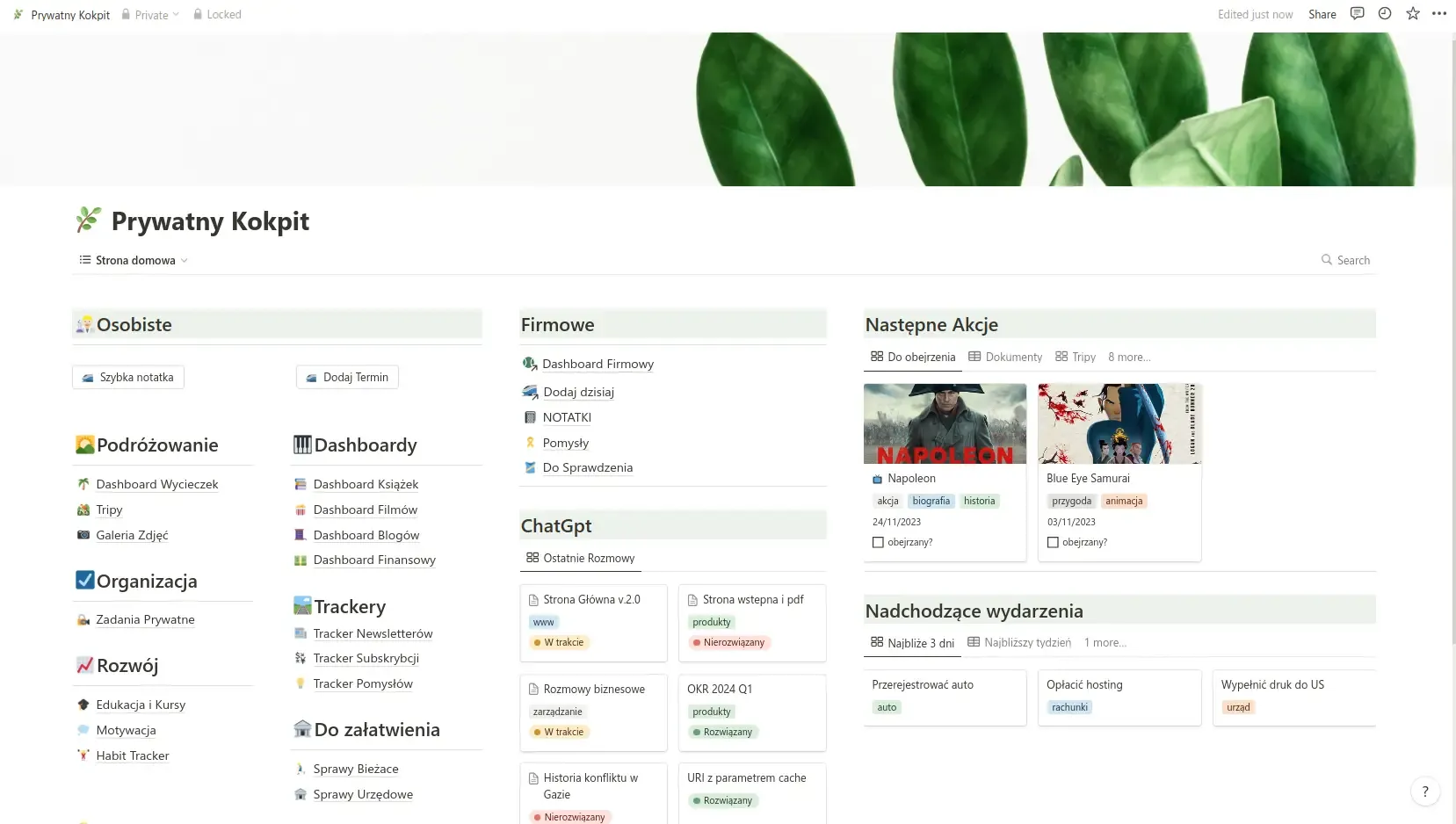Click the Dashboard Firmowy icon
Image resolution: width=1456 pixels, height=824 pixels.
(x=530, y=364)
